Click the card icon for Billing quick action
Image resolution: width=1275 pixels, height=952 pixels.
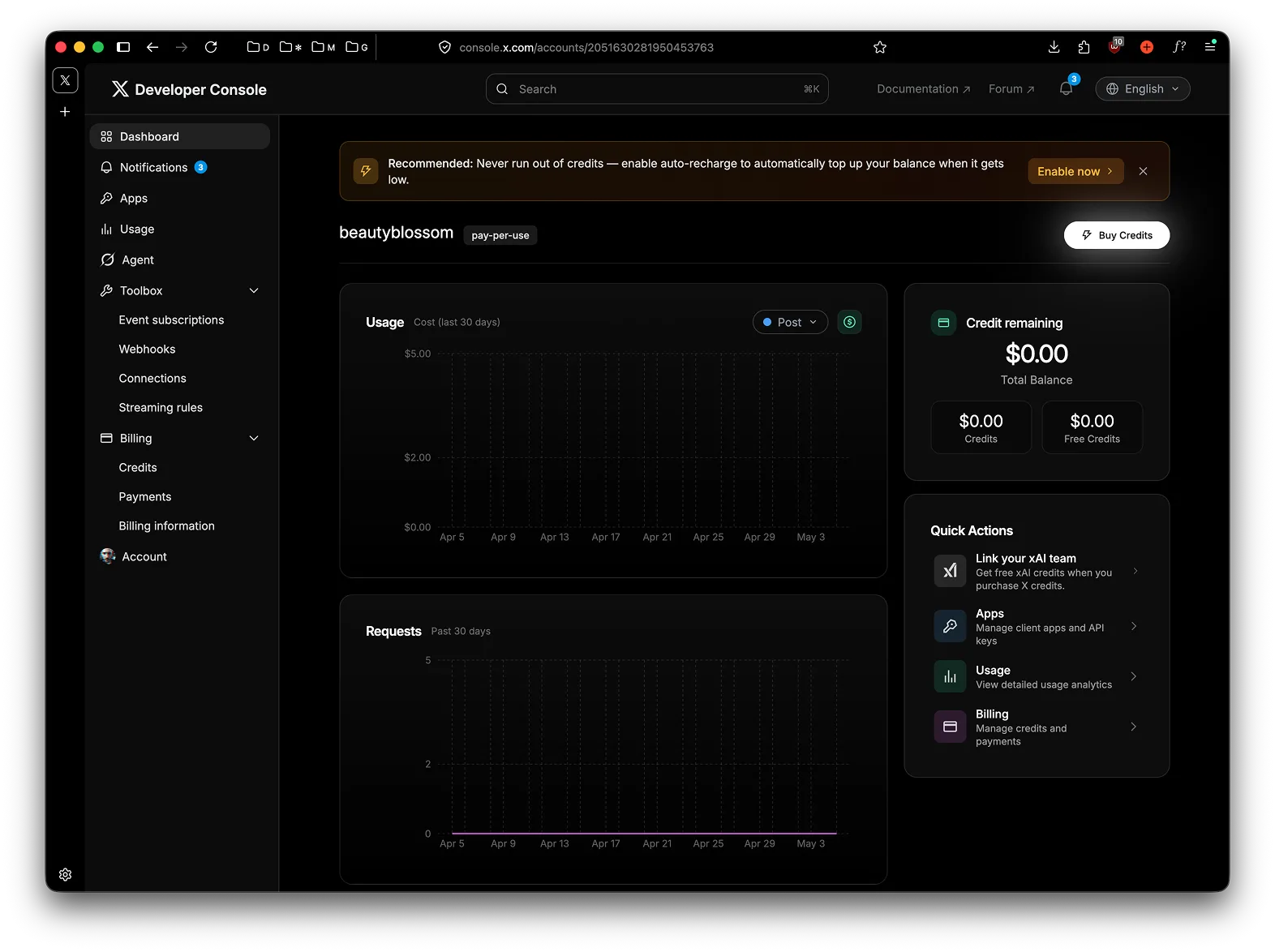950,727
